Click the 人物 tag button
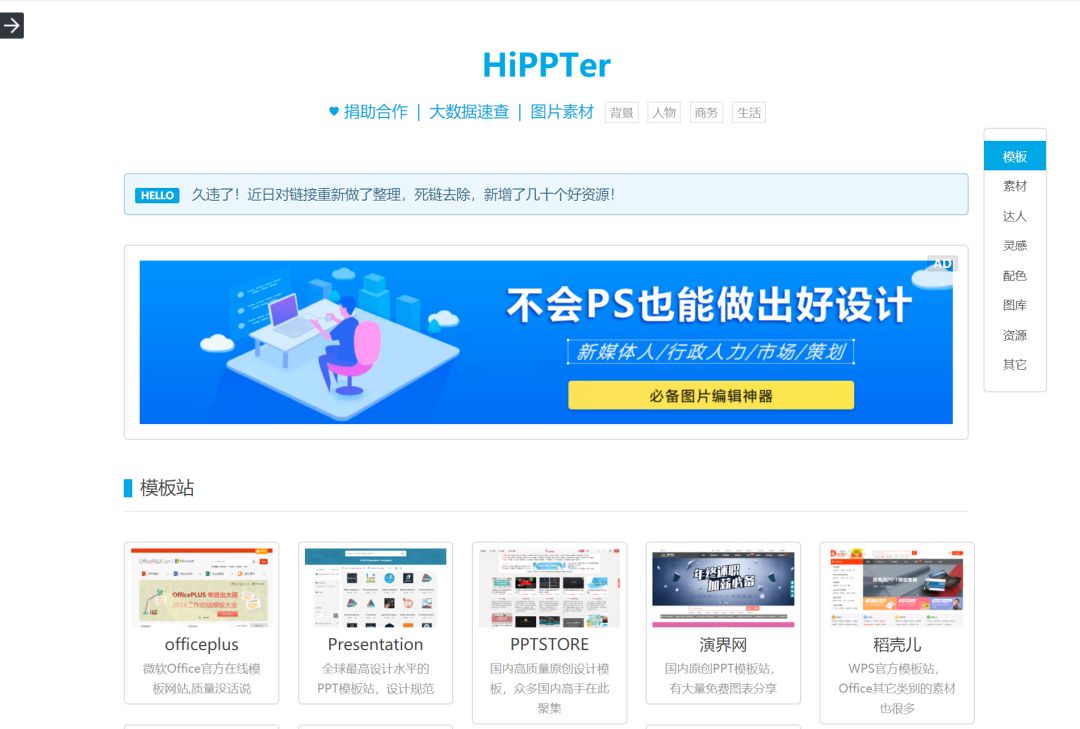This screenshot has height=729, width=1080. (664, 112)
